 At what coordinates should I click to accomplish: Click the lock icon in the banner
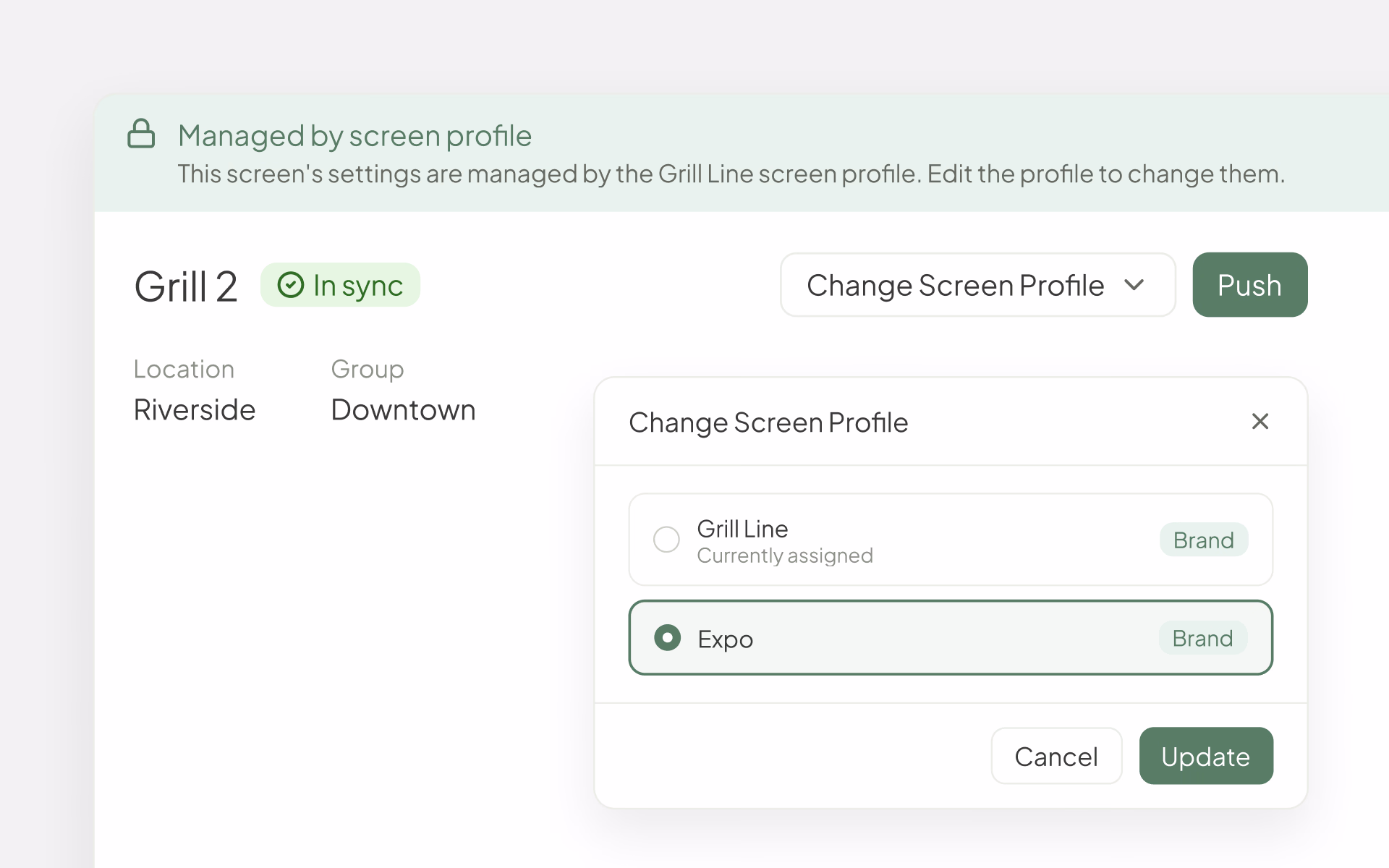pos(141,134)
